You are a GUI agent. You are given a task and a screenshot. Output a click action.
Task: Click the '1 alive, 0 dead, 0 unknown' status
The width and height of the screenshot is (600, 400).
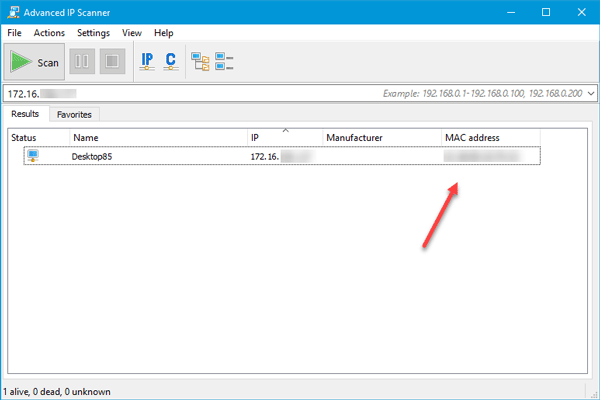click(57, 392)
